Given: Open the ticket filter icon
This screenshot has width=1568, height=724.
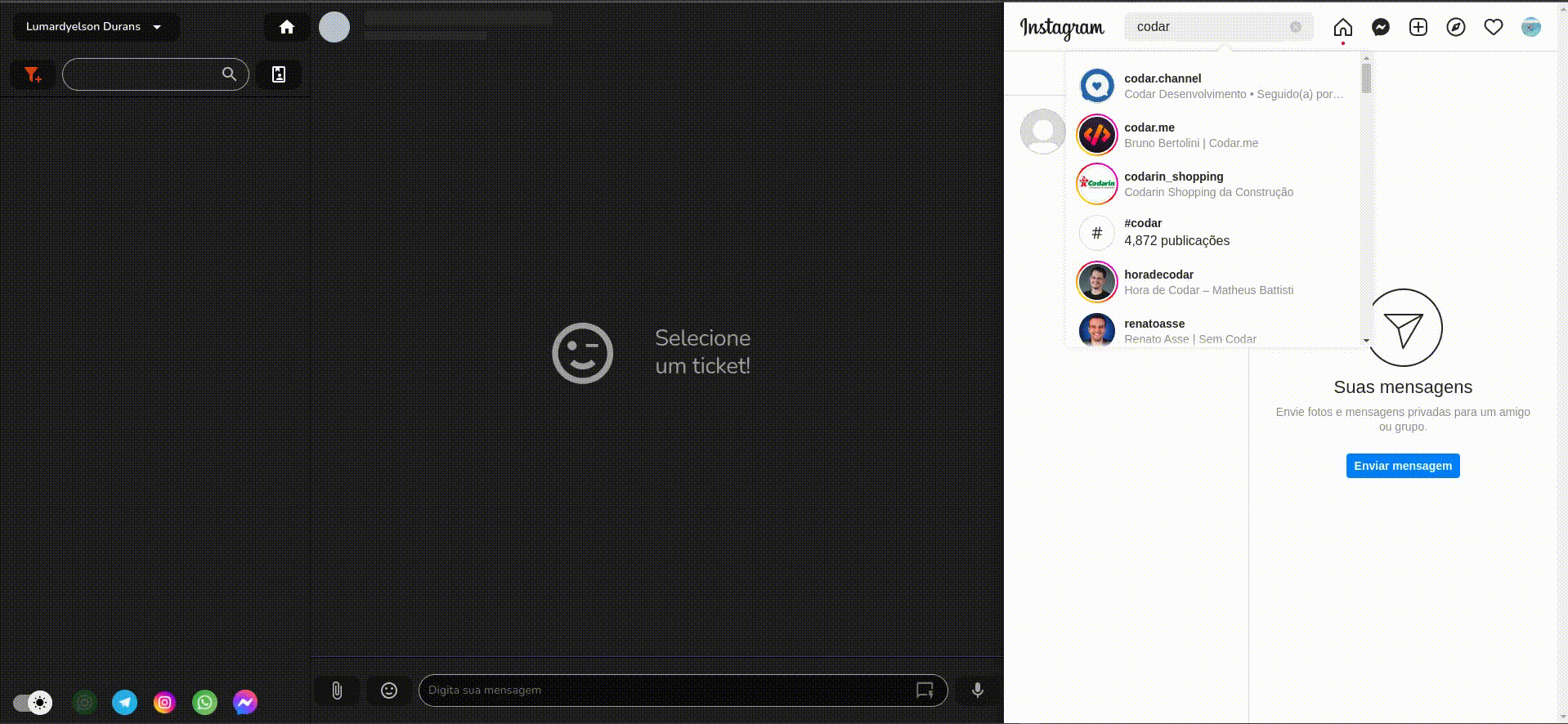Looking at the screenshot, I should click(33, 74).
